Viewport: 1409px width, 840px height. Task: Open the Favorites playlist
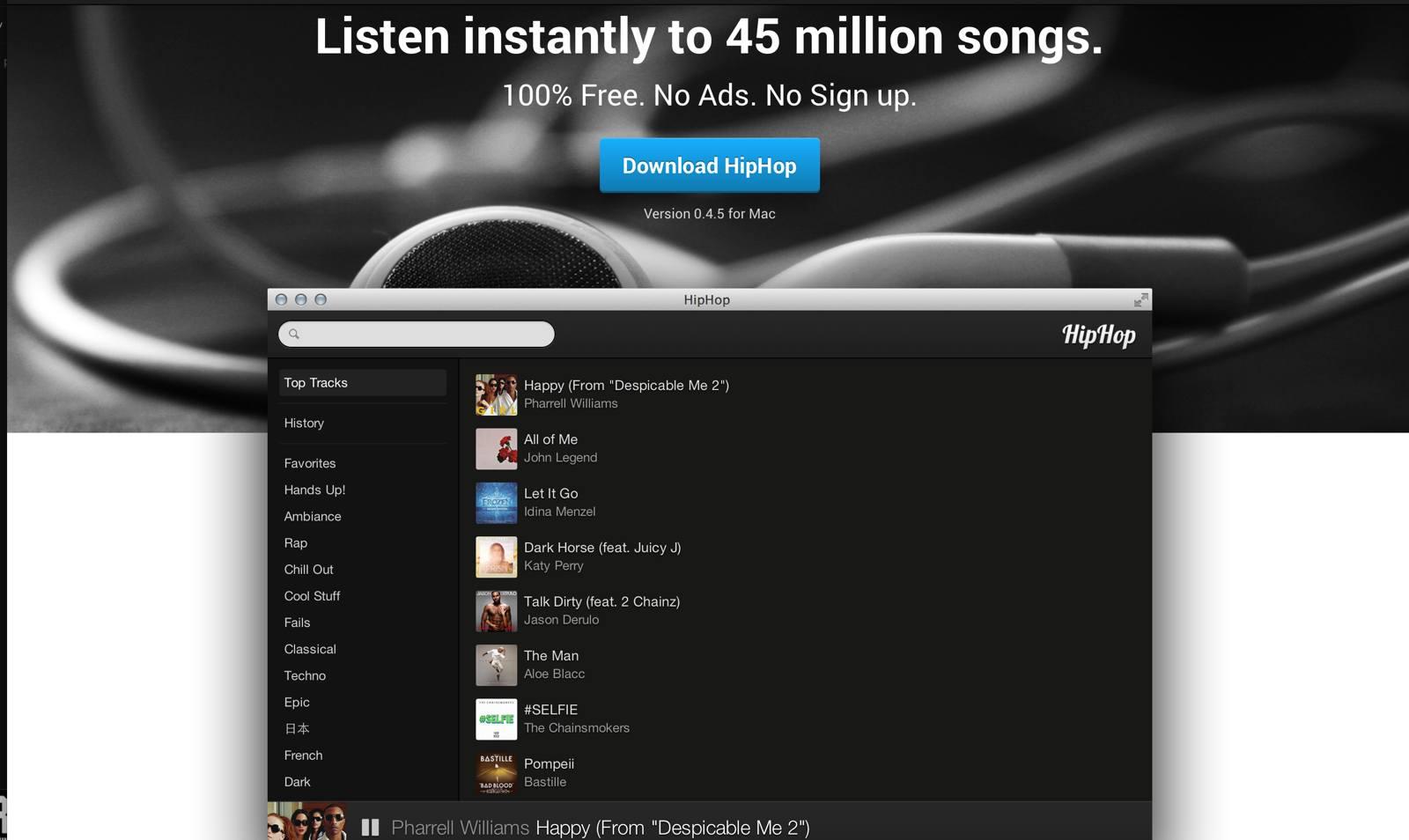[x=310, y=463]
